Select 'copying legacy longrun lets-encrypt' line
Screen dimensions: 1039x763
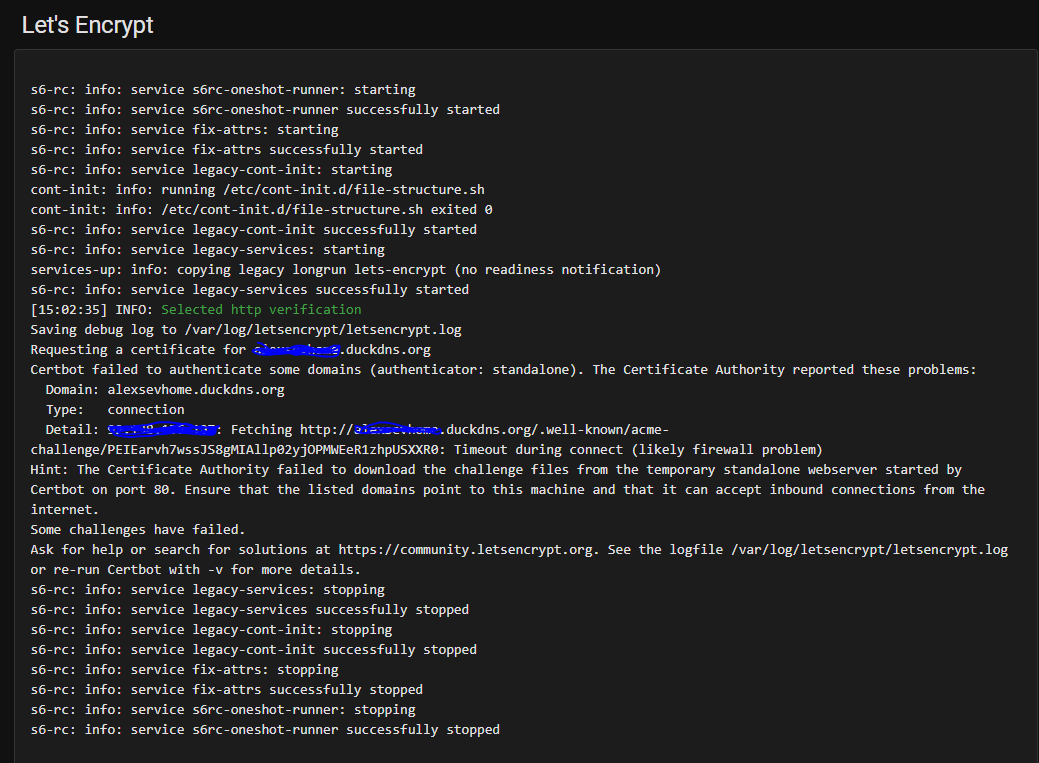pyautogui.click(x=346, y=269)
